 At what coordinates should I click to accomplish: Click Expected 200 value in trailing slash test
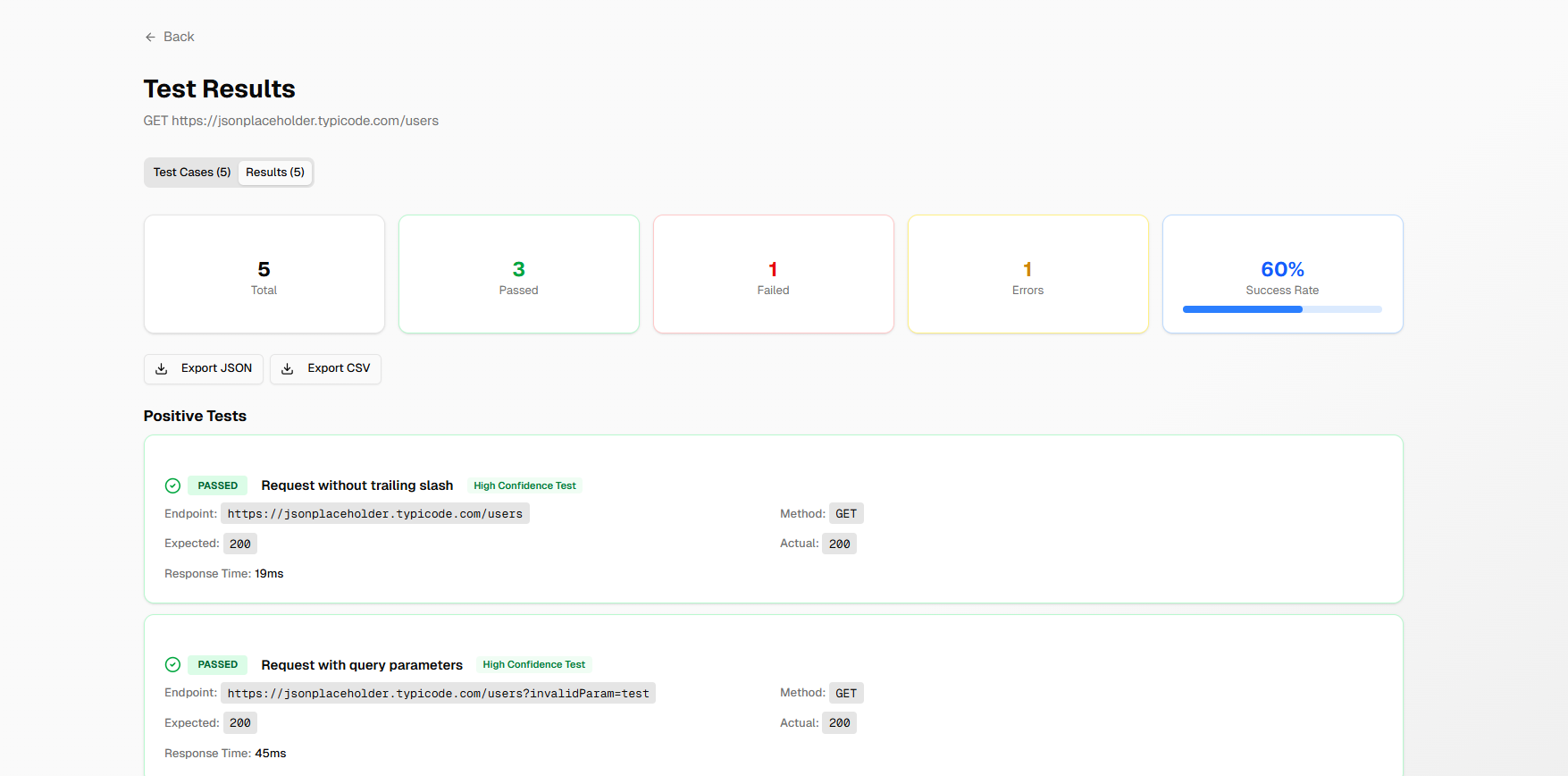(240, 544)
